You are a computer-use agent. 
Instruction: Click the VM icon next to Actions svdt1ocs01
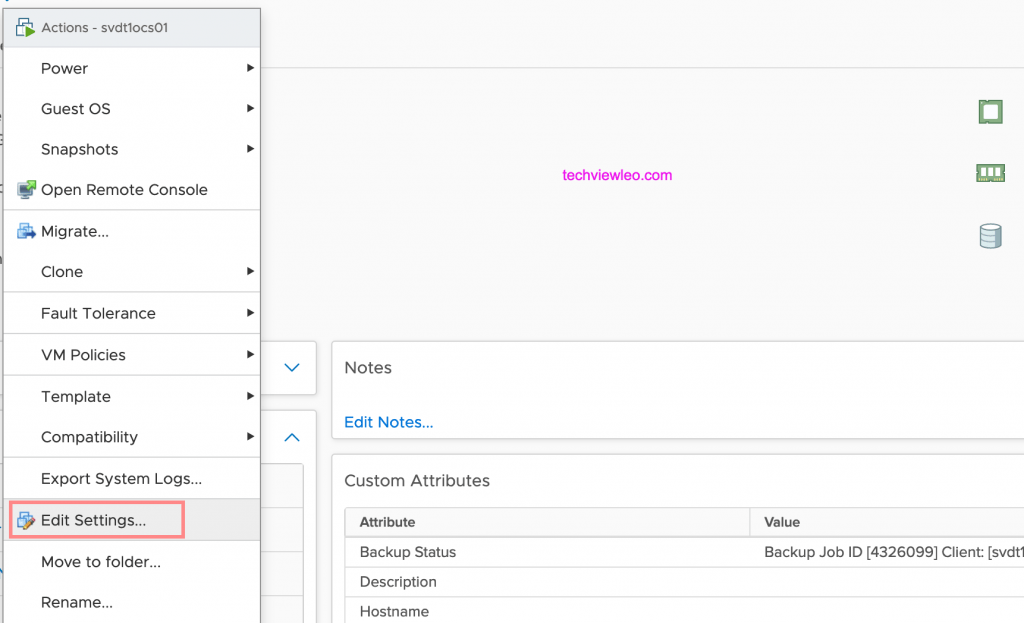click(x=24, y=27)
